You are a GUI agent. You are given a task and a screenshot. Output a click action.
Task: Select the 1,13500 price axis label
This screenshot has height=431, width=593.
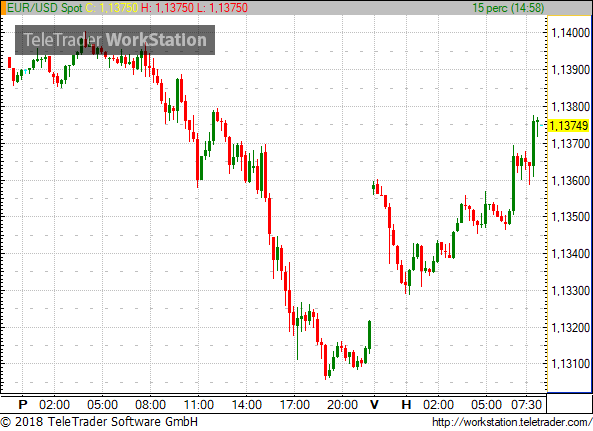[571, 217]
